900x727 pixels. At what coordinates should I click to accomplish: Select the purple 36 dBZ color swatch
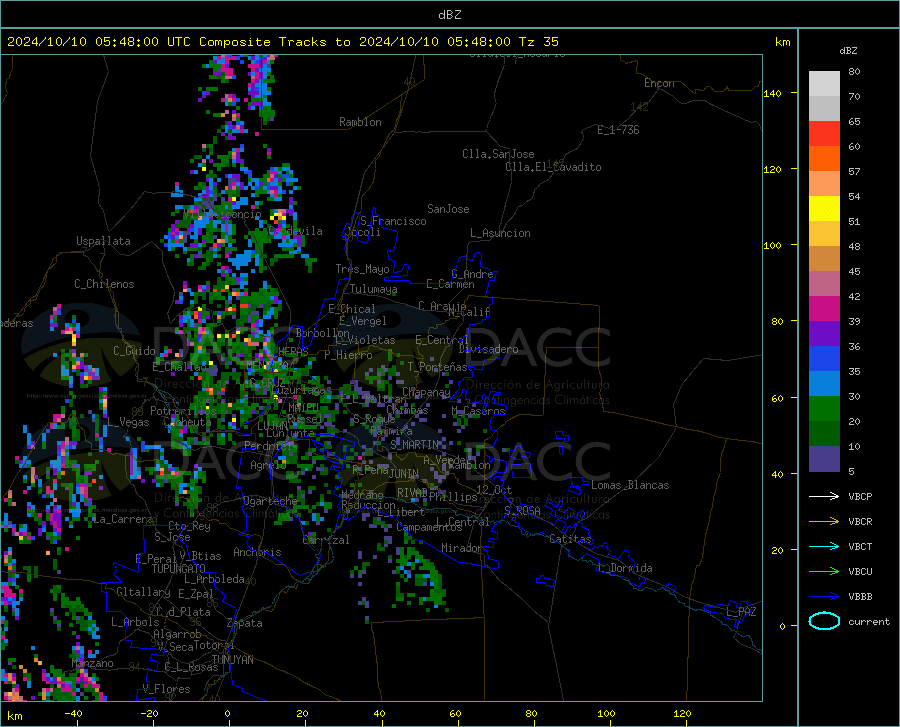point(824,334)
